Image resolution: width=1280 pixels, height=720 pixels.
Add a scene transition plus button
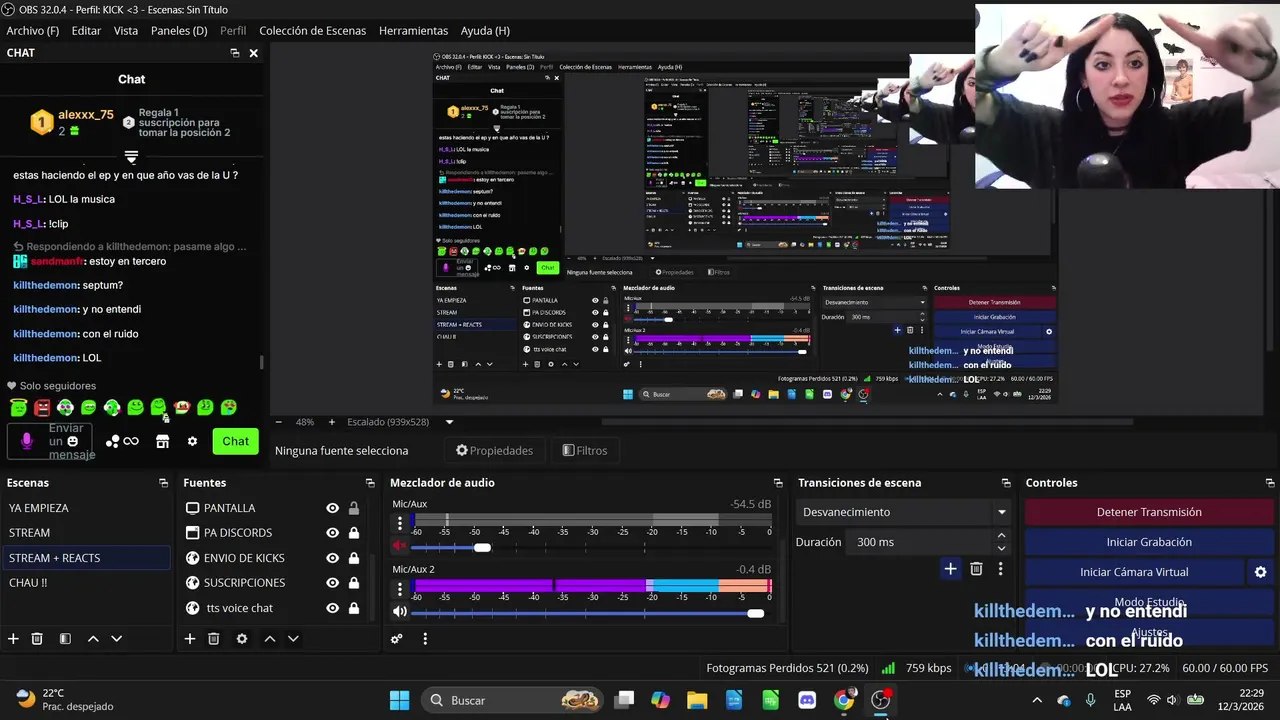point(950,569)
